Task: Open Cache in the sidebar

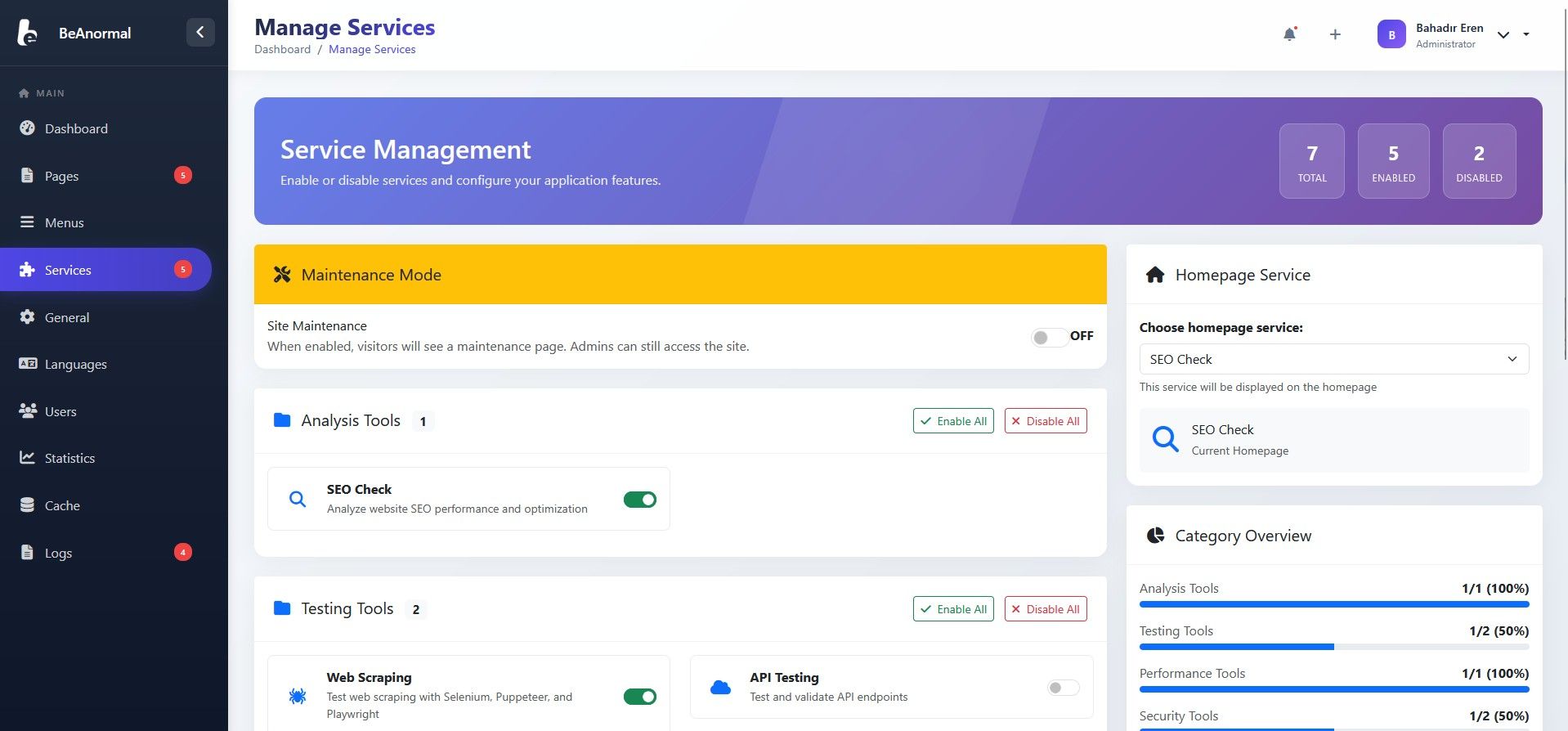Action: click(106, 505)
